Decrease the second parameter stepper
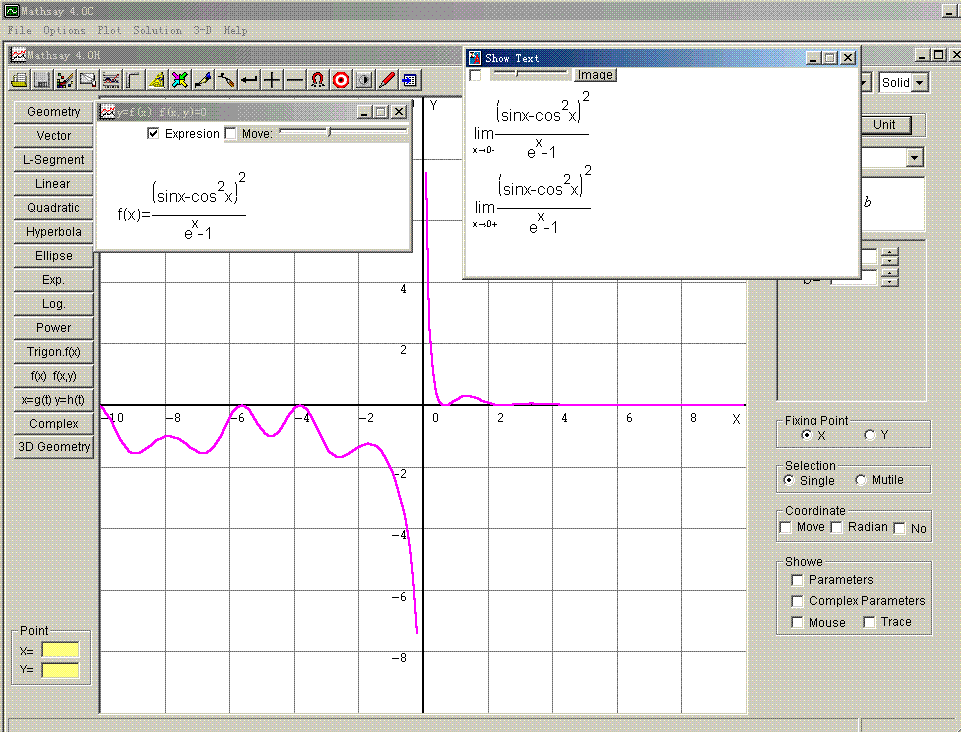The image size is (961, 732). tap(890, 282)
